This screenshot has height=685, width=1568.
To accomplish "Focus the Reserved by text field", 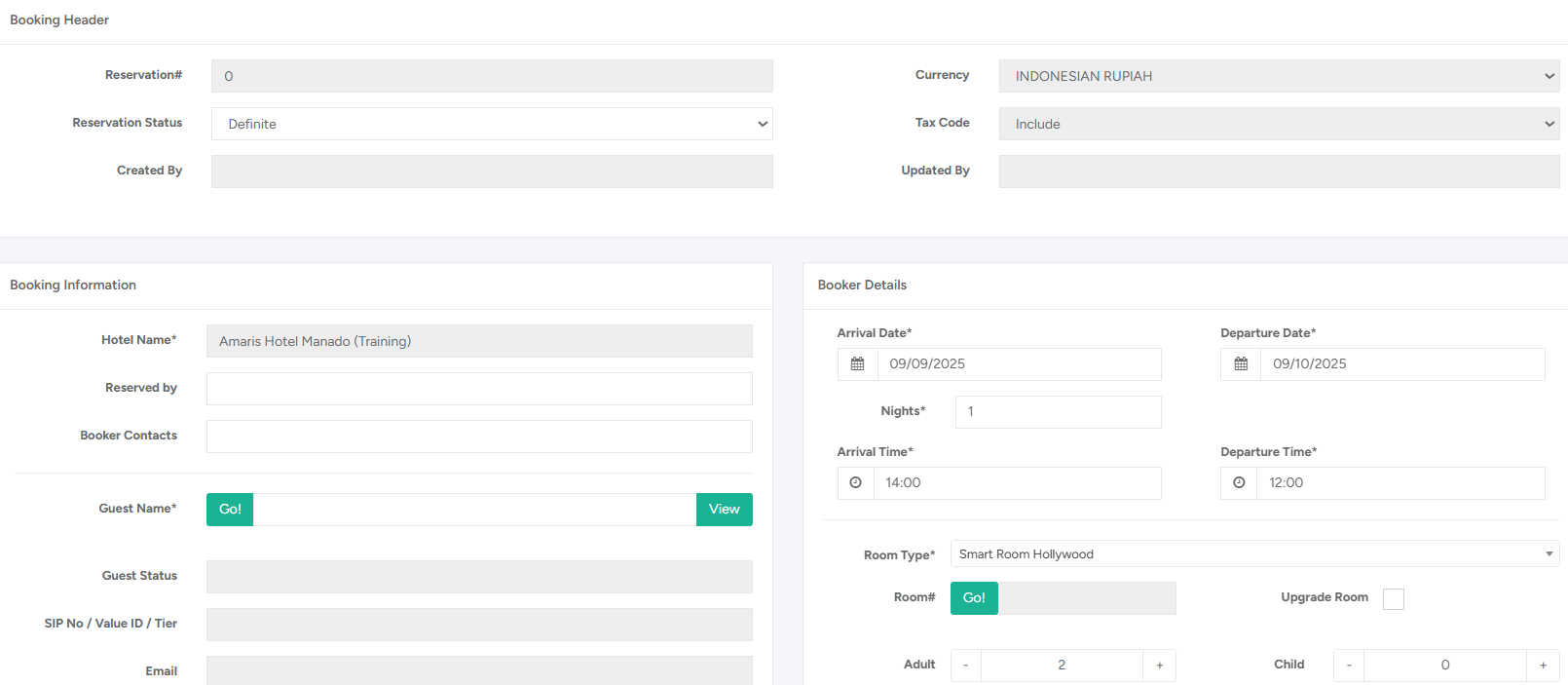I will [479, 389].
